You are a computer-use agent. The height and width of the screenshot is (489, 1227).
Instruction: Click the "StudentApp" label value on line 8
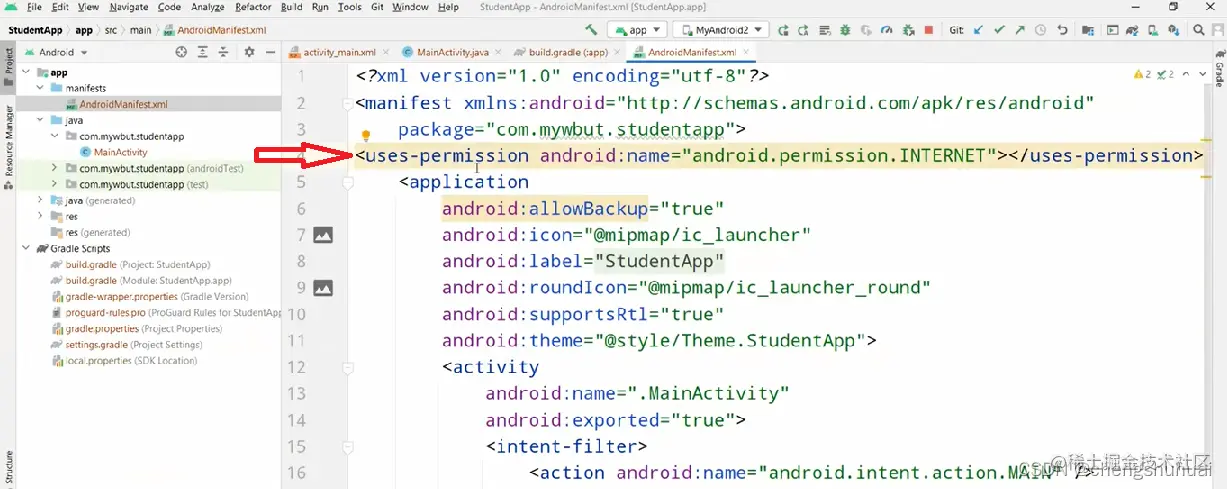(659, 261)
